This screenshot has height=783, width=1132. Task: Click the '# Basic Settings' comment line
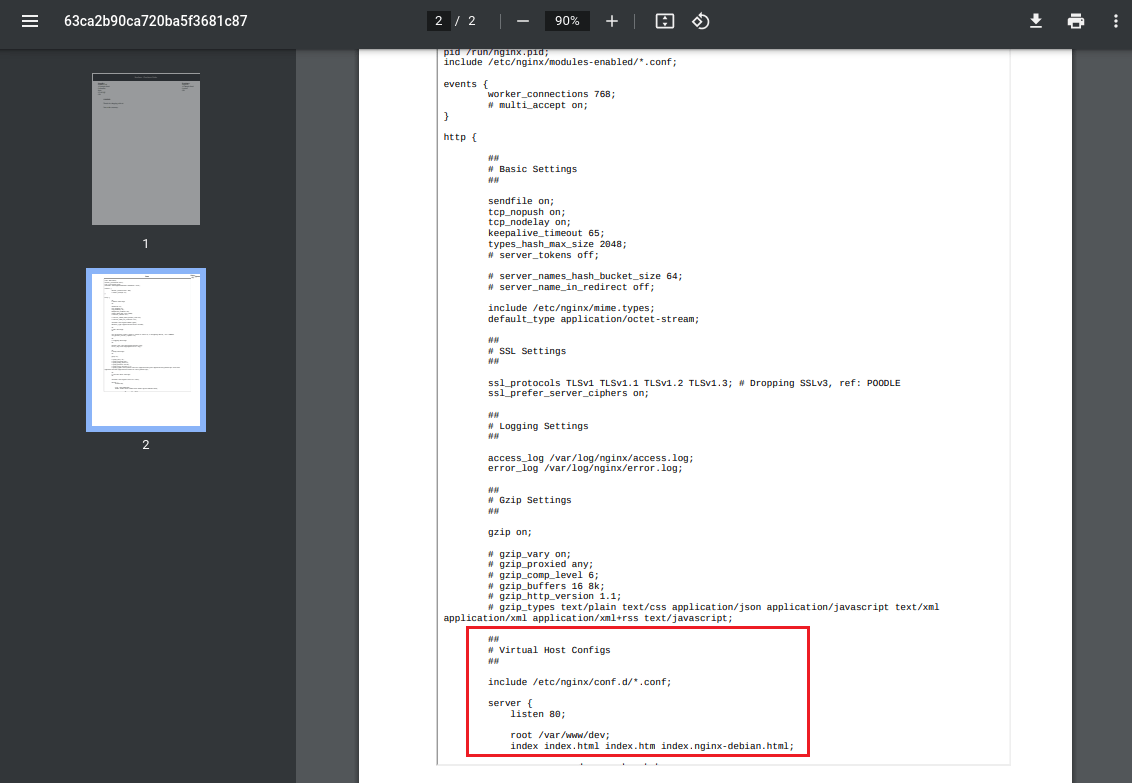tap(532, 170)
